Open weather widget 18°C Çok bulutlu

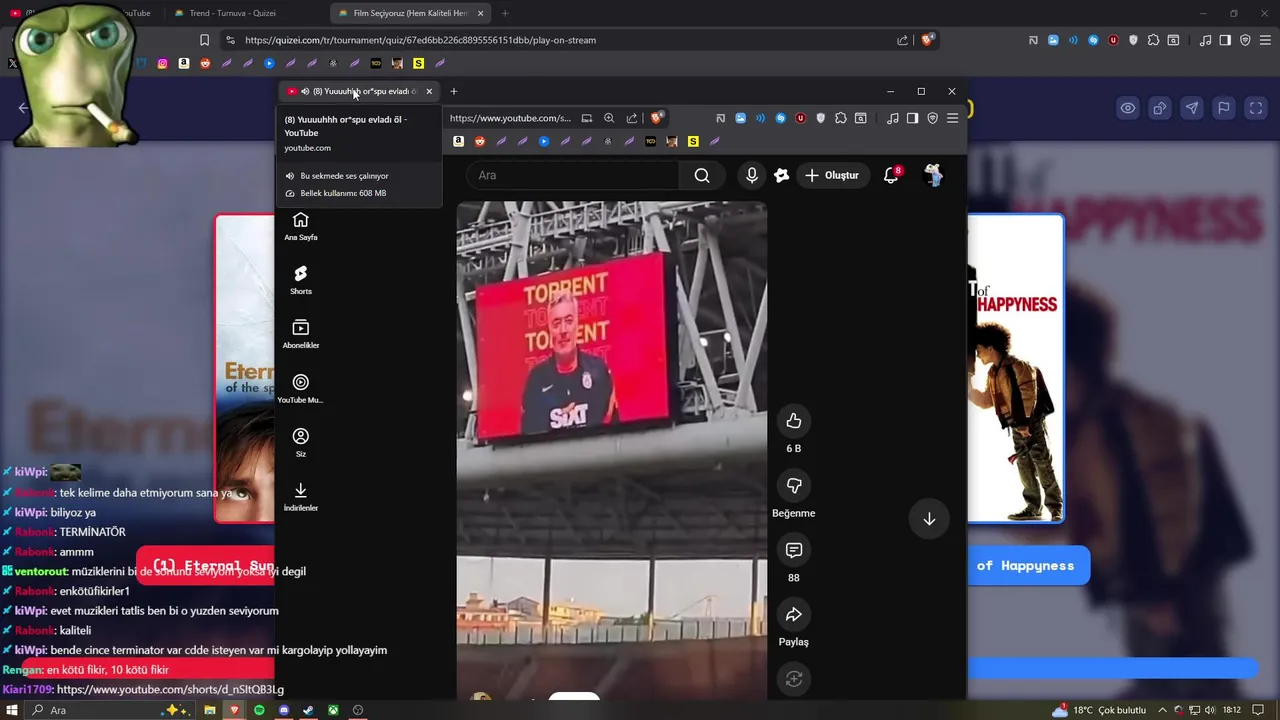pos(1099,710)
